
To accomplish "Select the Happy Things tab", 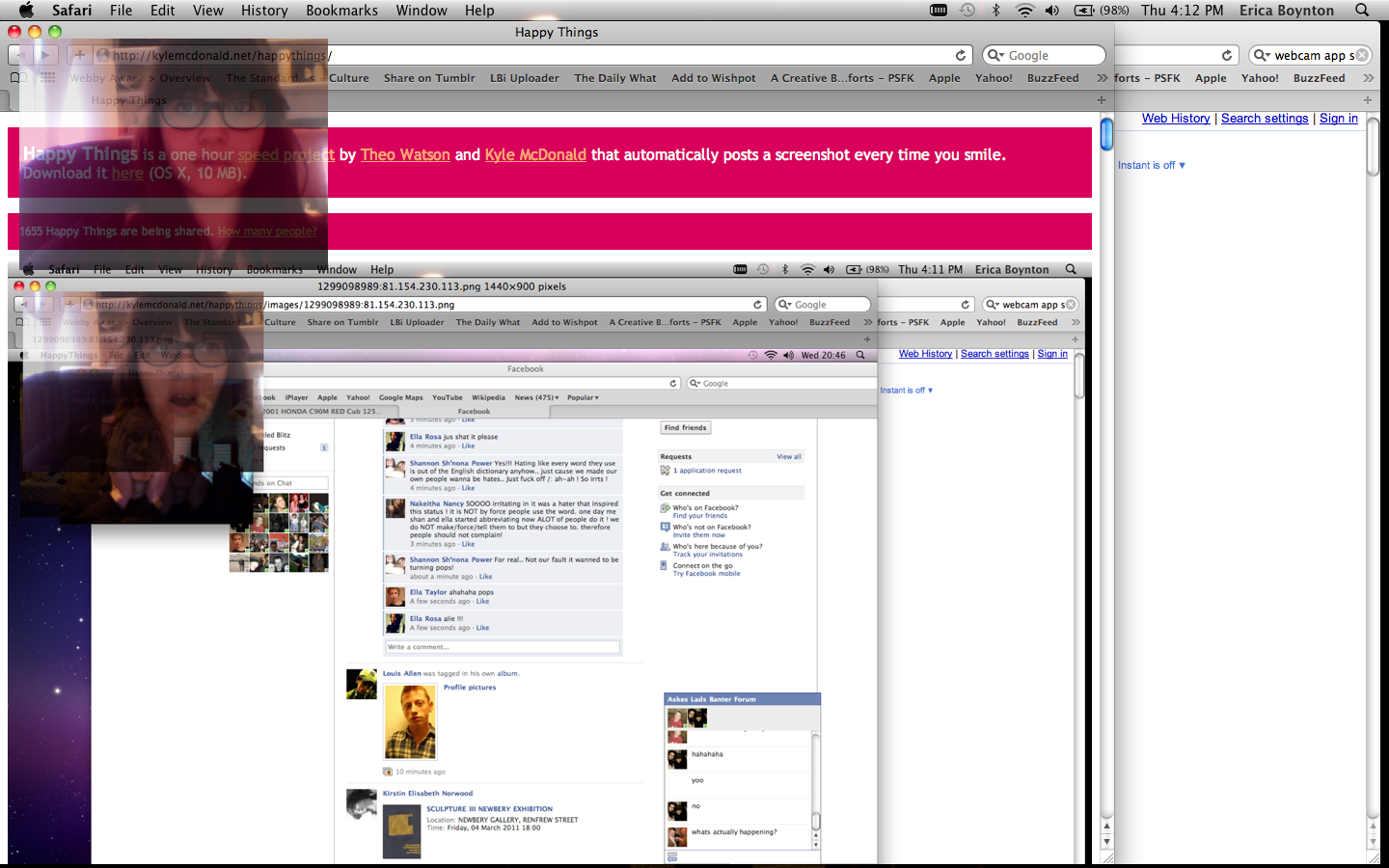I will 129,100.
